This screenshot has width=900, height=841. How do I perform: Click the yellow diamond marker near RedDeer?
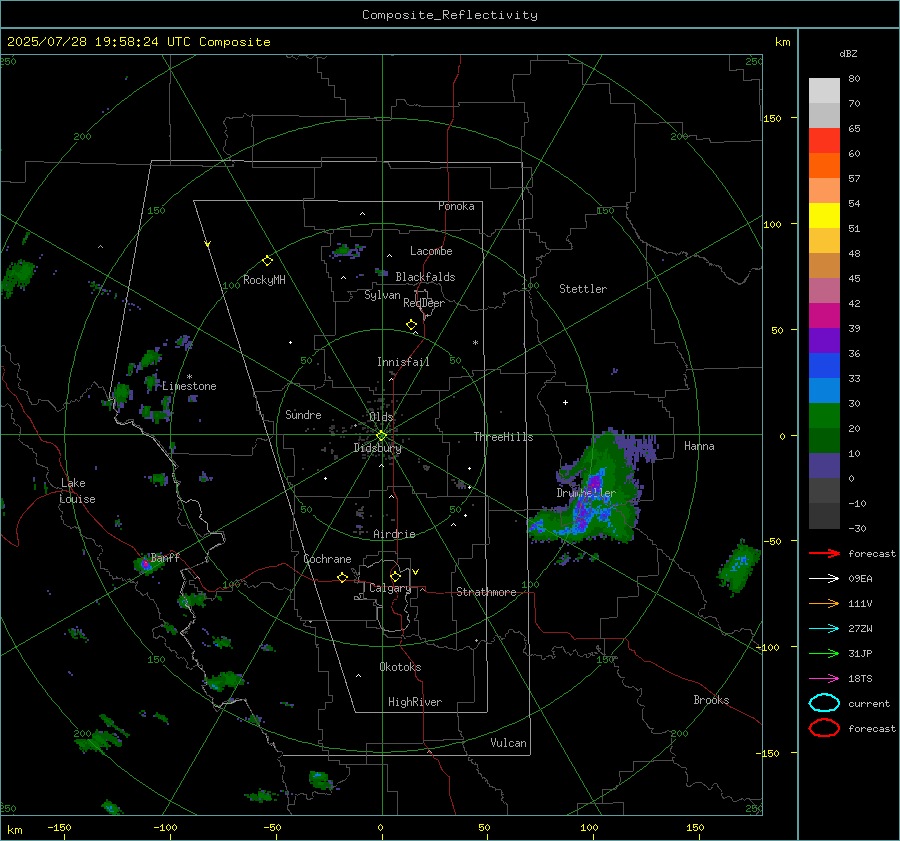(x=411, y=325)
